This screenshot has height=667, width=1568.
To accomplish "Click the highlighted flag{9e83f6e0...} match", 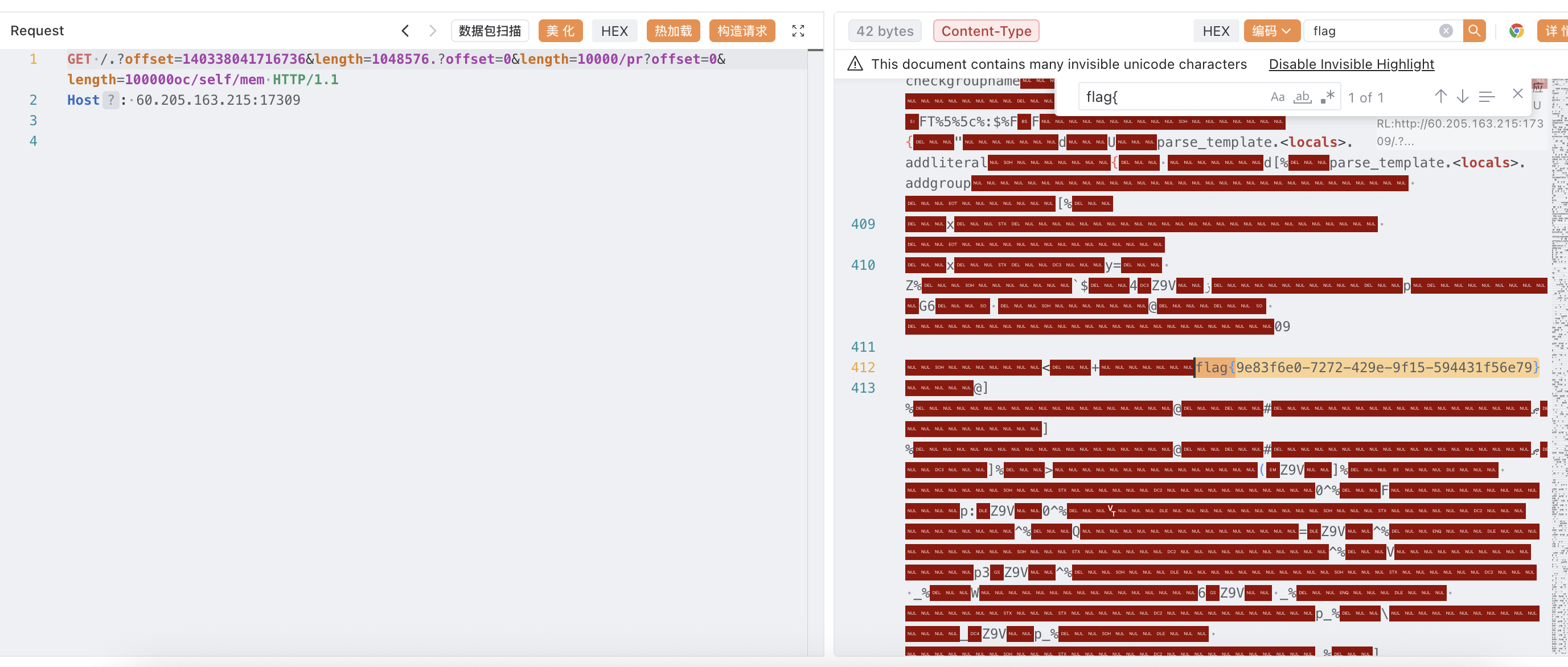I will click(x=1367, y=368).
